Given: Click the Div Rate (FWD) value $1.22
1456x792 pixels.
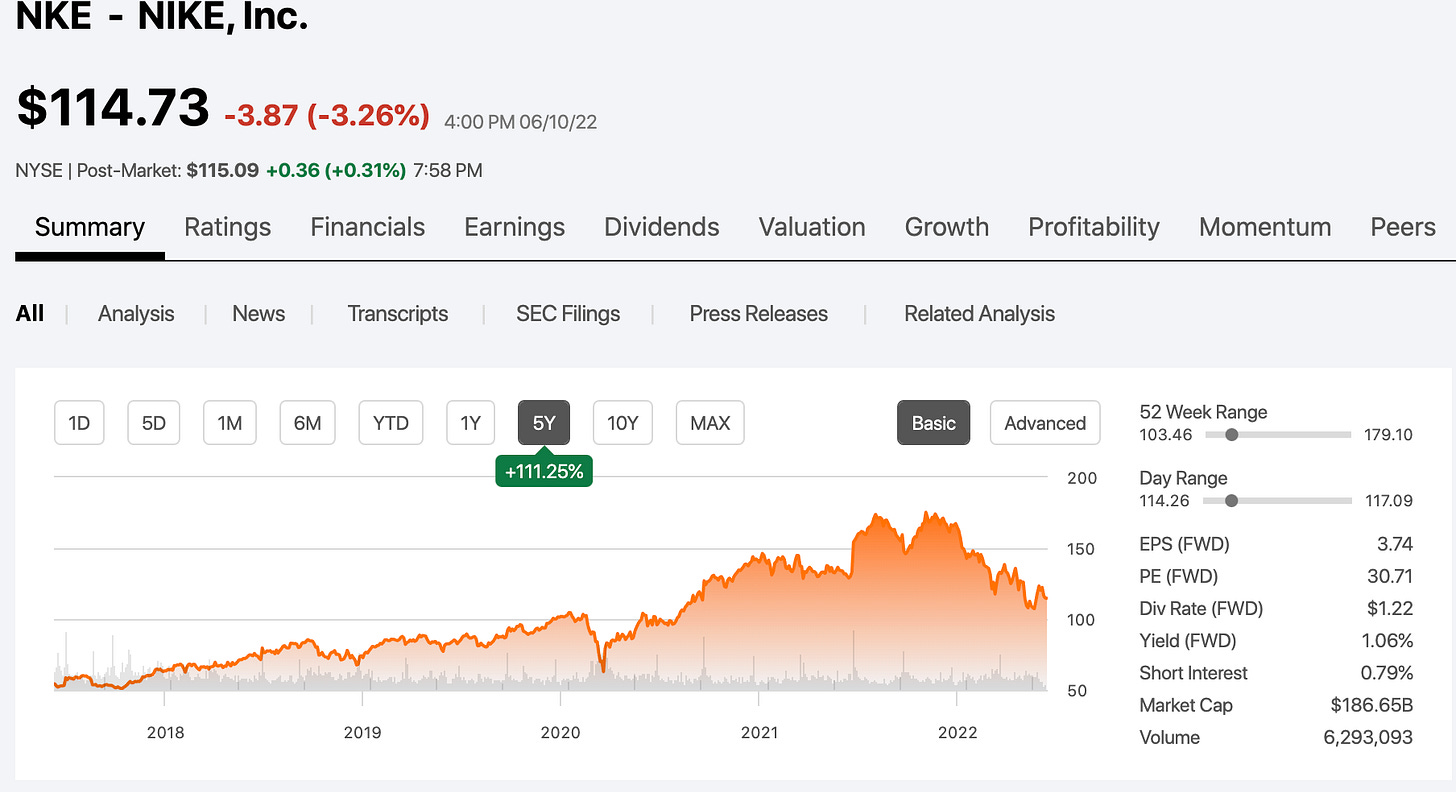Looking at the screenshot, I should pos(1391,608).
